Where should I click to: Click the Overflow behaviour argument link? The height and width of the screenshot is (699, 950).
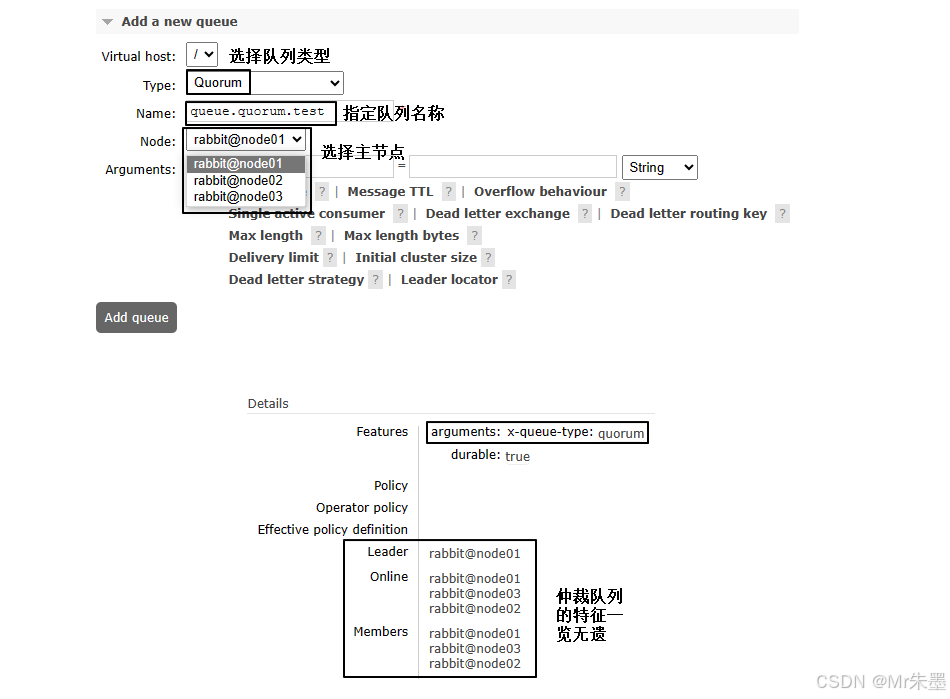(540, 192)
